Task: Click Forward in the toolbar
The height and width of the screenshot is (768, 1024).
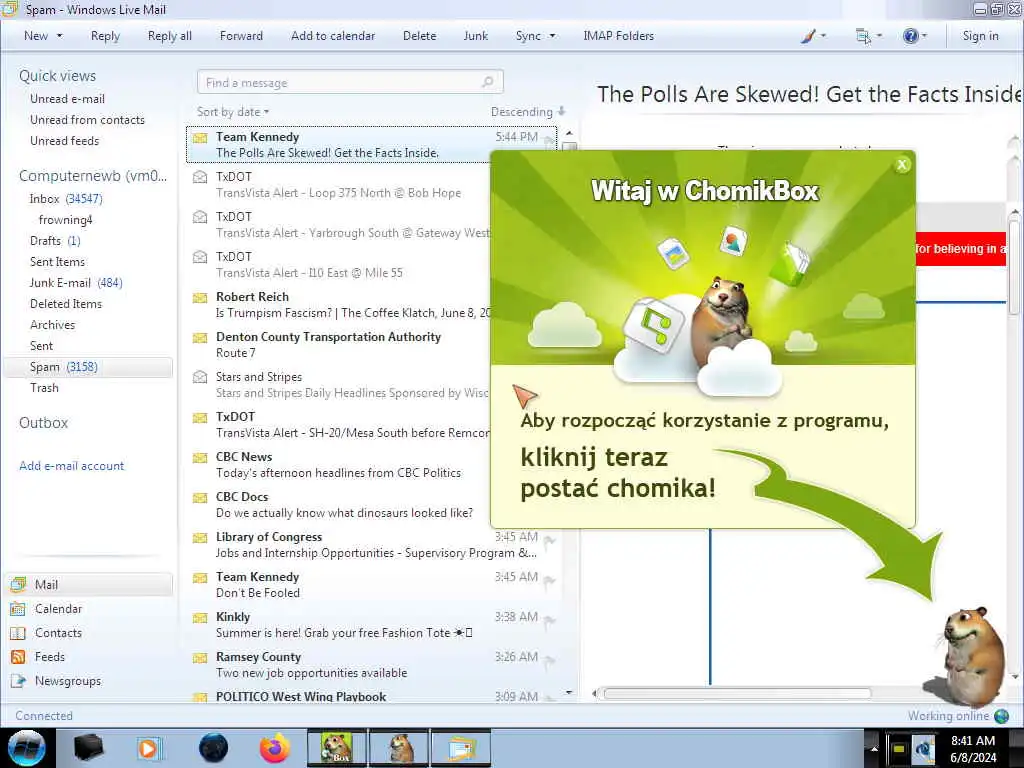Action: tap(241, 36)
